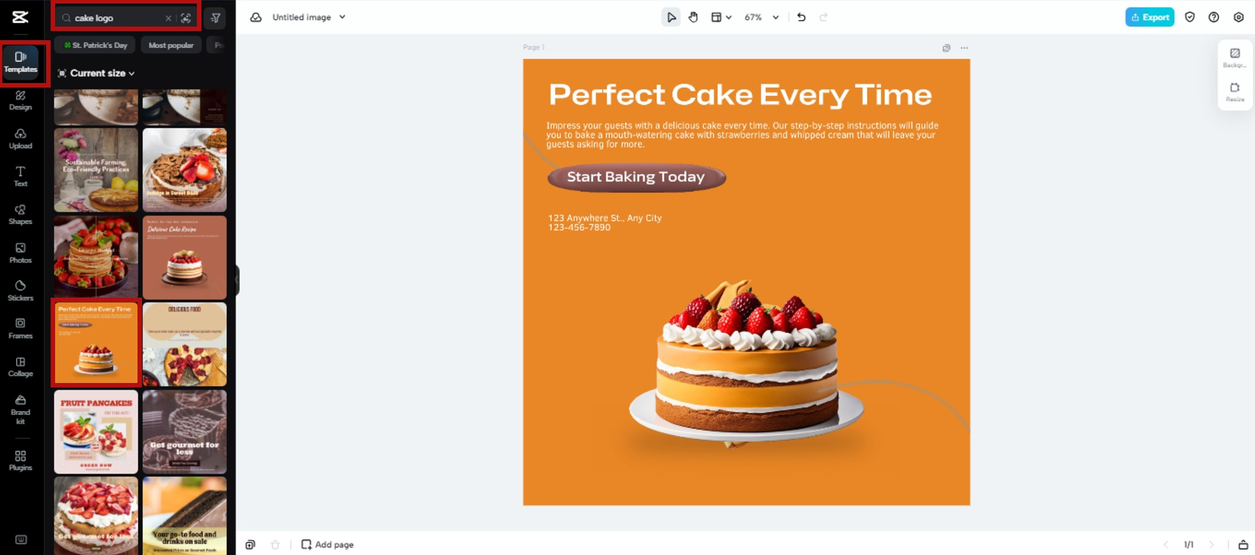This screenshot has height=555, width=1255.
Task: Select the hand pan tool
Action: (693, 17)
